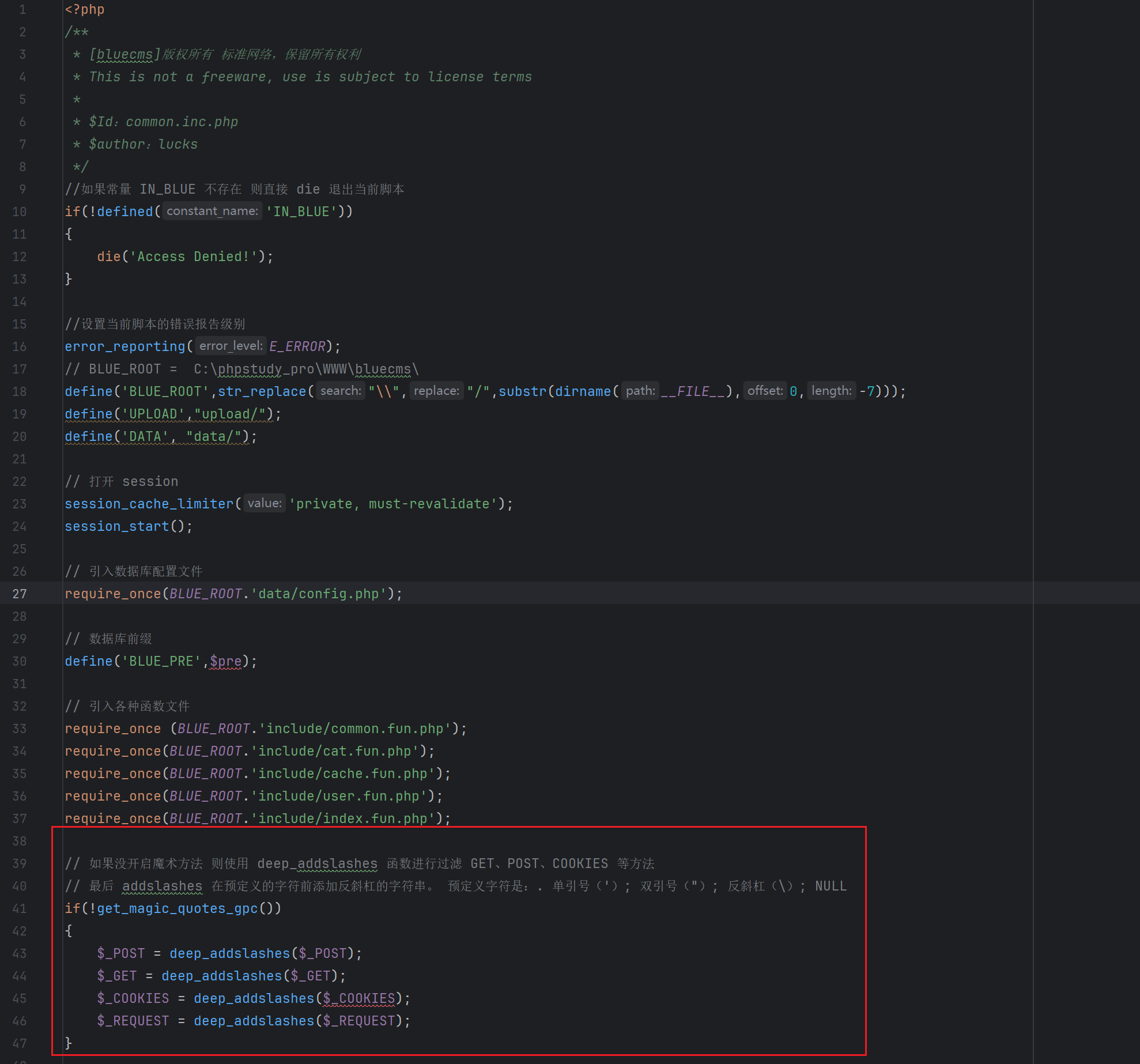Image resolution: width=1140 pixels, height=1064 pixels.
Task: Click 'include/common.fun.php' on line 33
Action: point(354,729)
